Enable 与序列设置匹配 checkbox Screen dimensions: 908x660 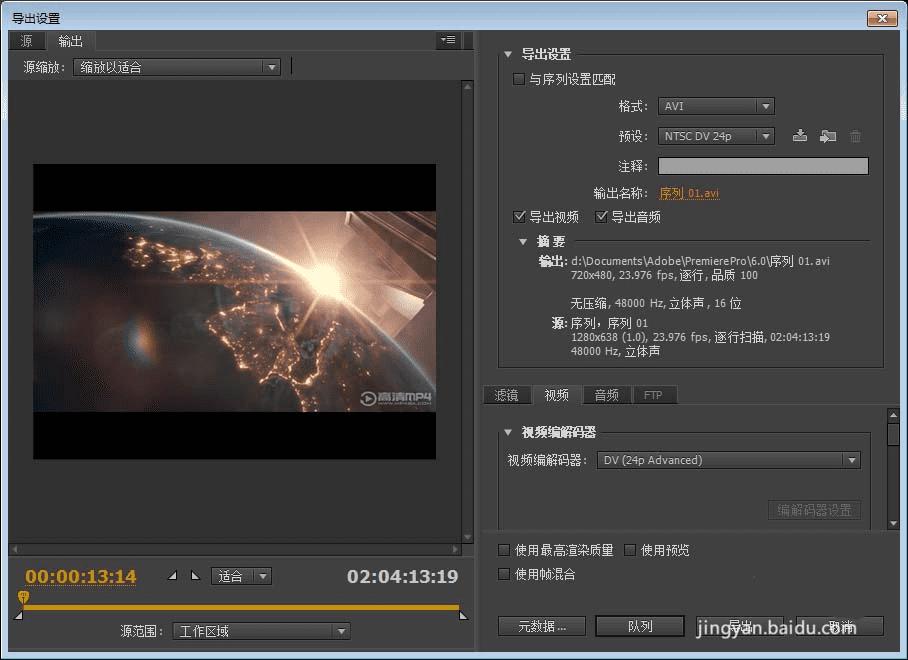click(x=519, y=79)
